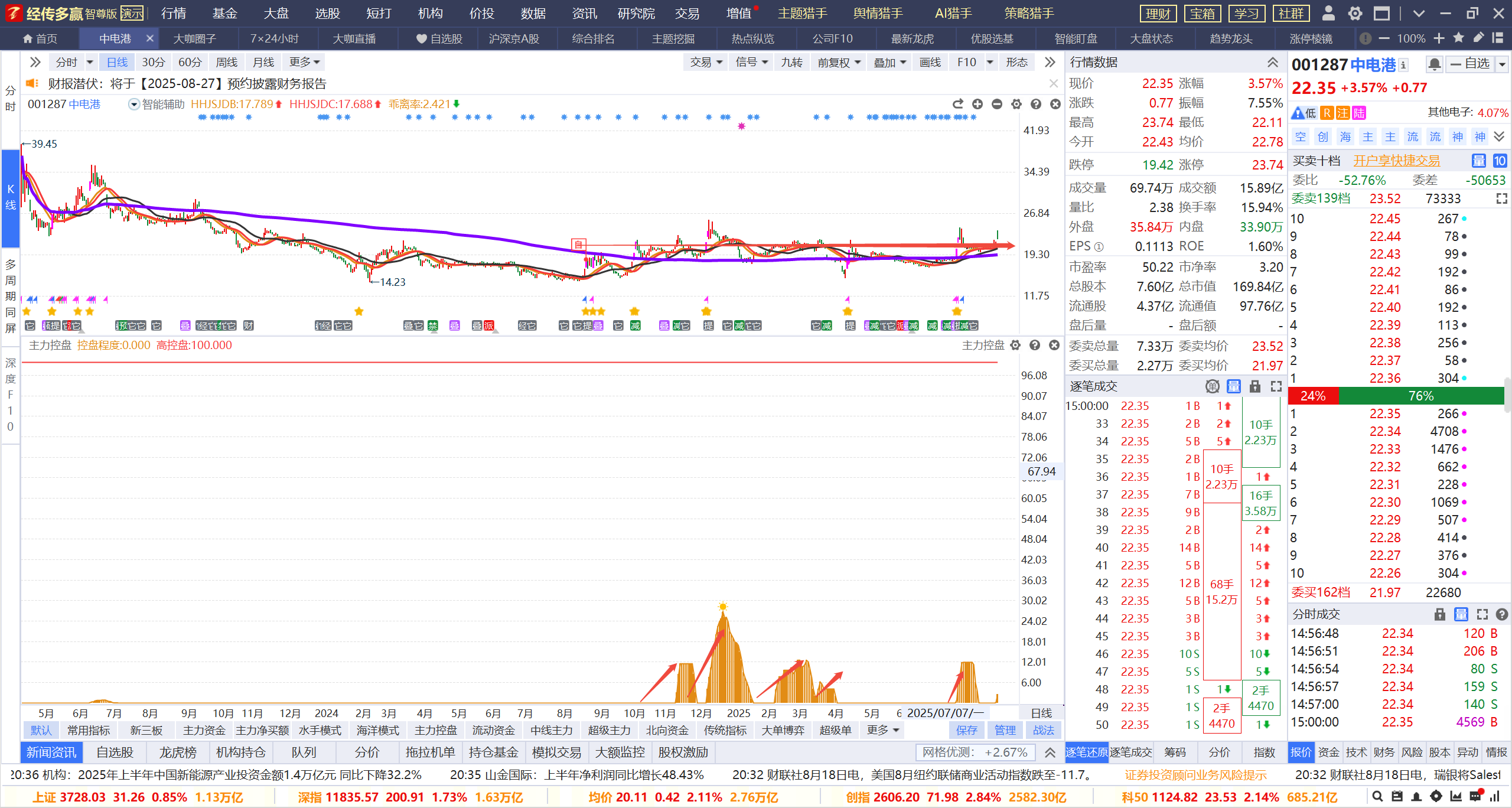Click the pencil edit icon in tab bar
This screenshot has height=808, width=1512.
(x=1478, y=38)
